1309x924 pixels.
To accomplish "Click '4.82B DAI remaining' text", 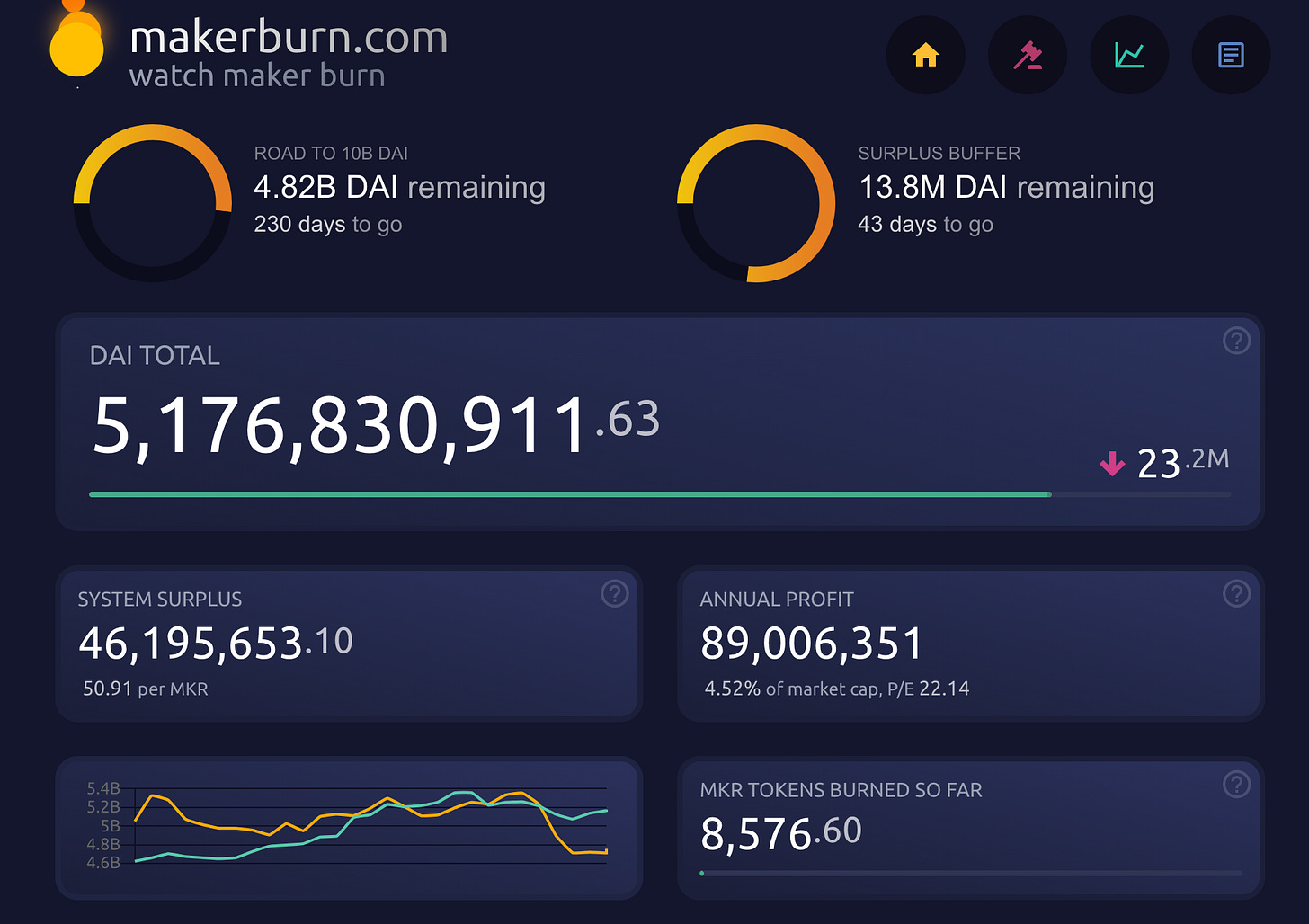I will tap(399, 187).
